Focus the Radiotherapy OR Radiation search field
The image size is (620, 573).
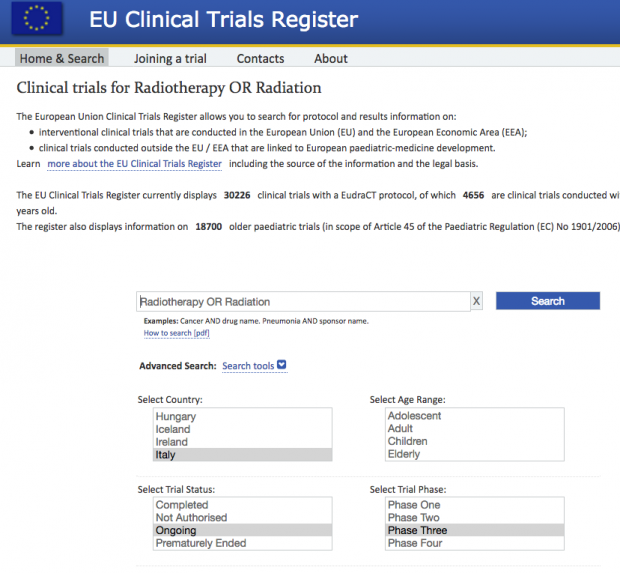[x=303, y=302]
